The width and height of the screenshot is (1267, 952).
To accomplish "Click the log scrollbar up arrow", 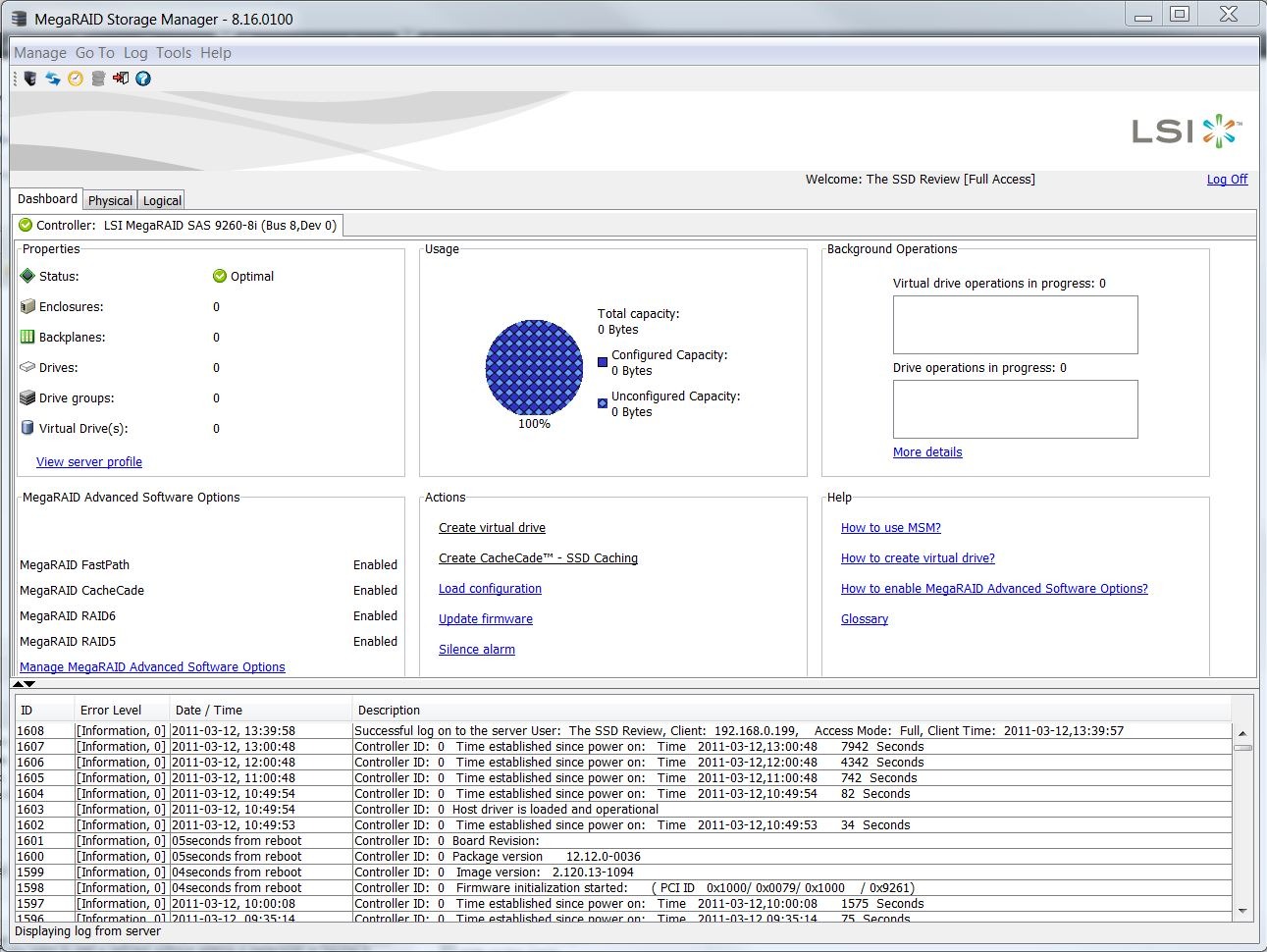I will click(x=1242, y=733).
